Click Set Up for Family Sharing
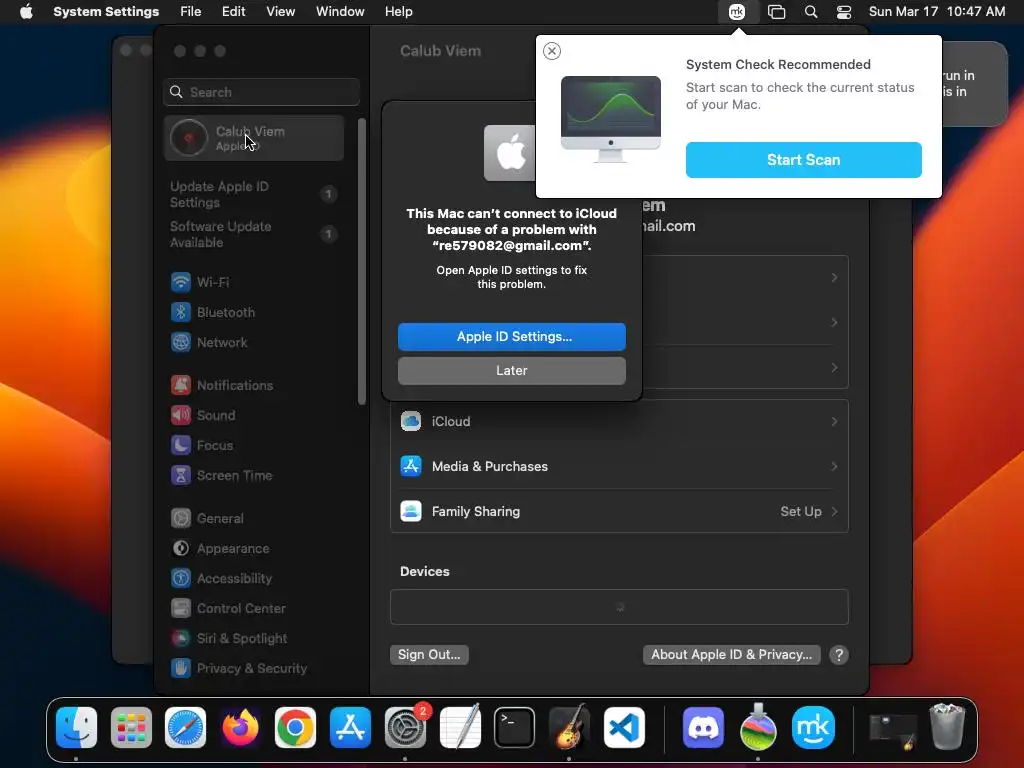Screen dimensions: 1024x768 (x=801, y=511)
